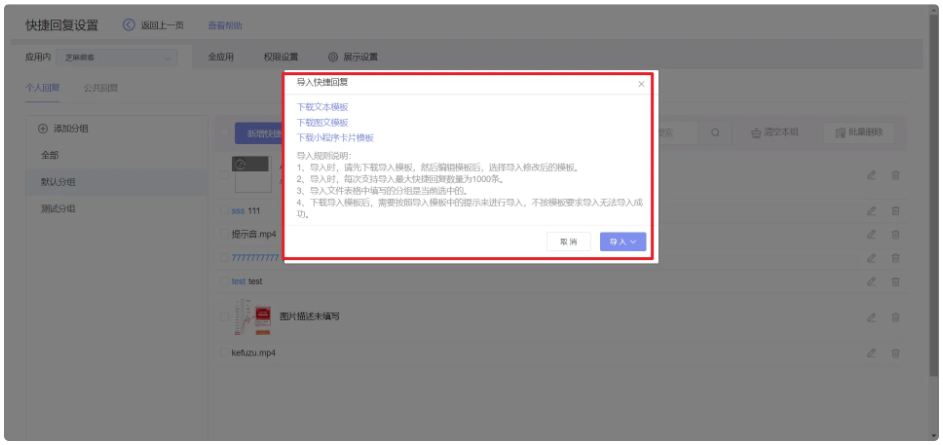Delete the 提示音.mp4 reply

[895, 235]
